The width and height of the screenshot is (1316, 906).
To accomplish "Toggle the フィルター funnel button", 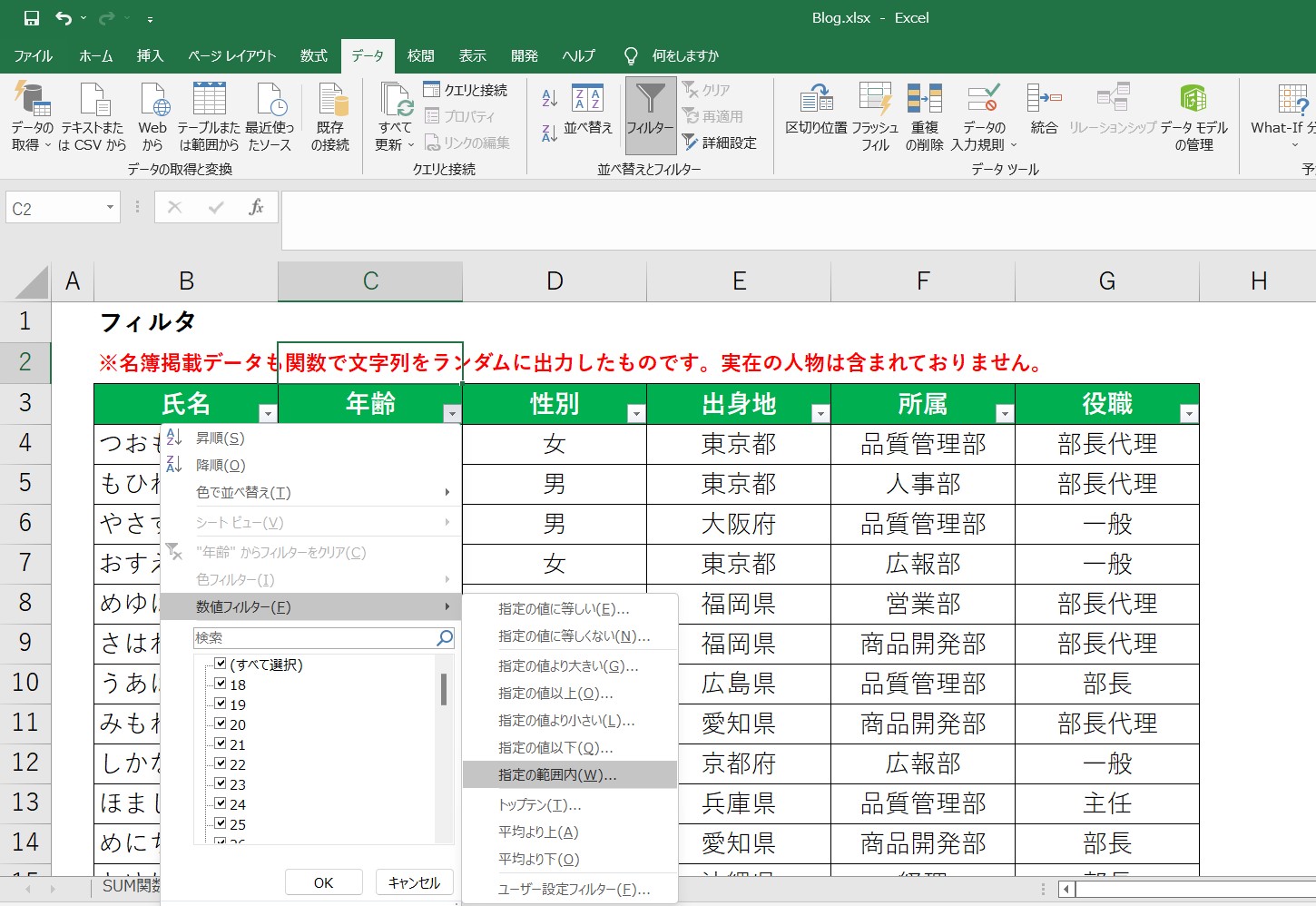I will point(650,114).
